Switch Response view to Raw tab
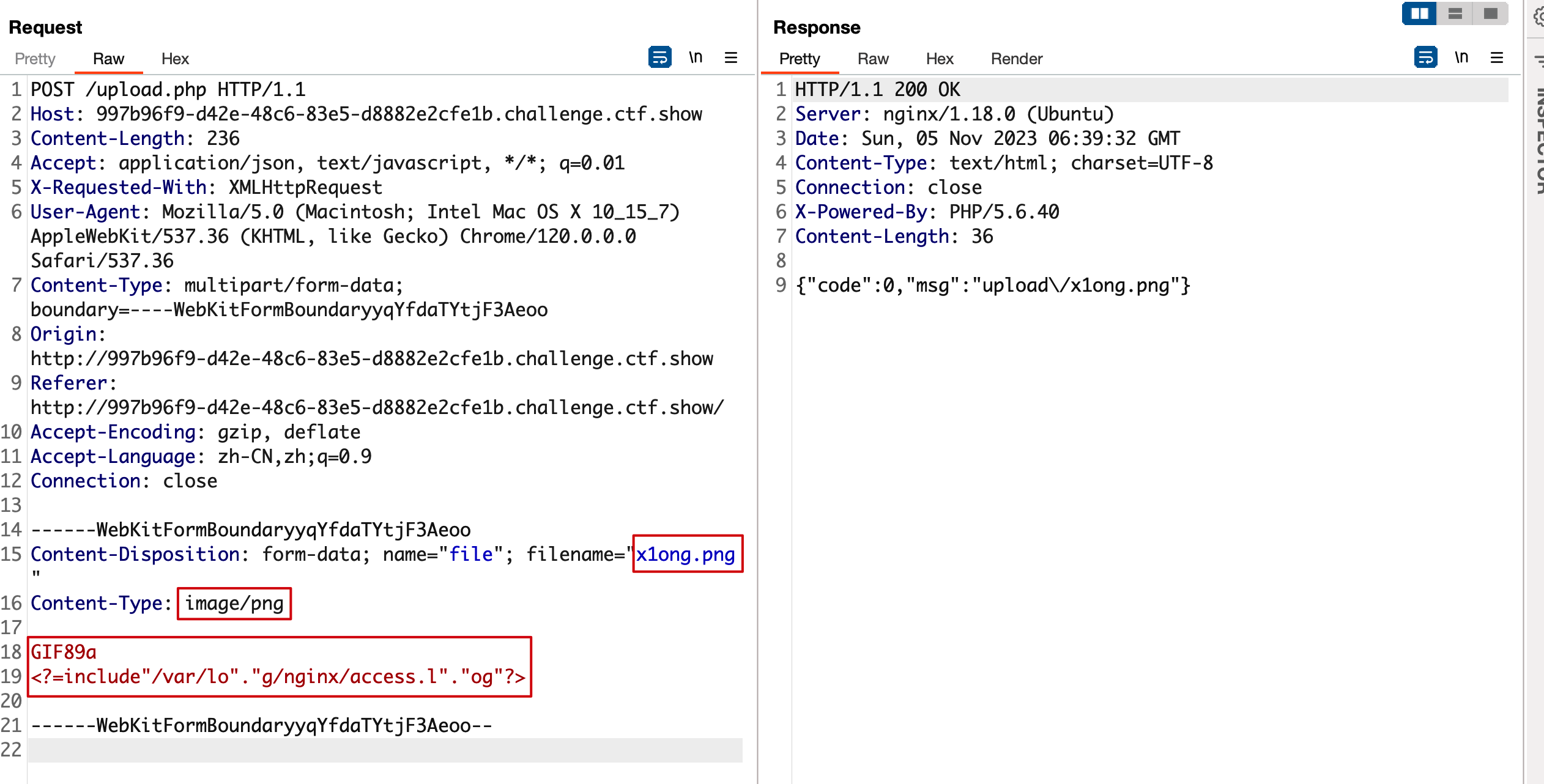The width and height of the screenshot is (1544, 784). [x=873, y=59]
